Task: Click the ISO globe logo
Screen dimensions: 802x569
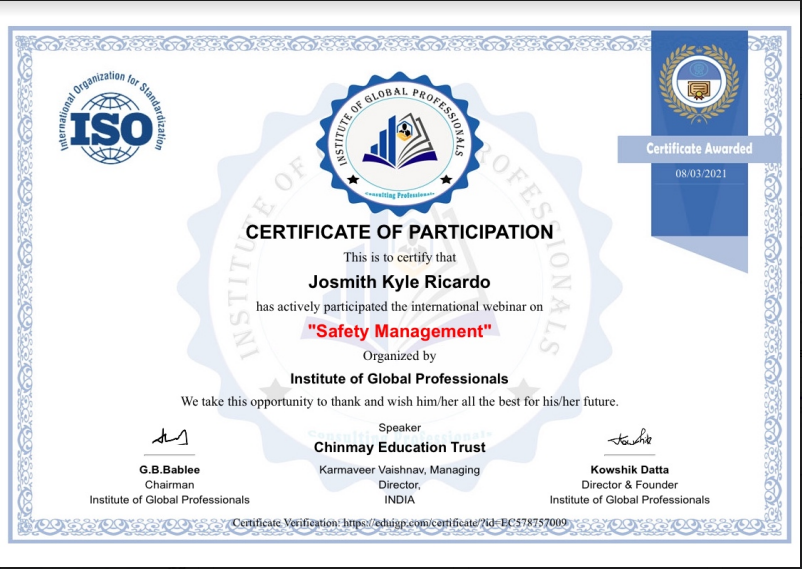Action: (112, 118)
